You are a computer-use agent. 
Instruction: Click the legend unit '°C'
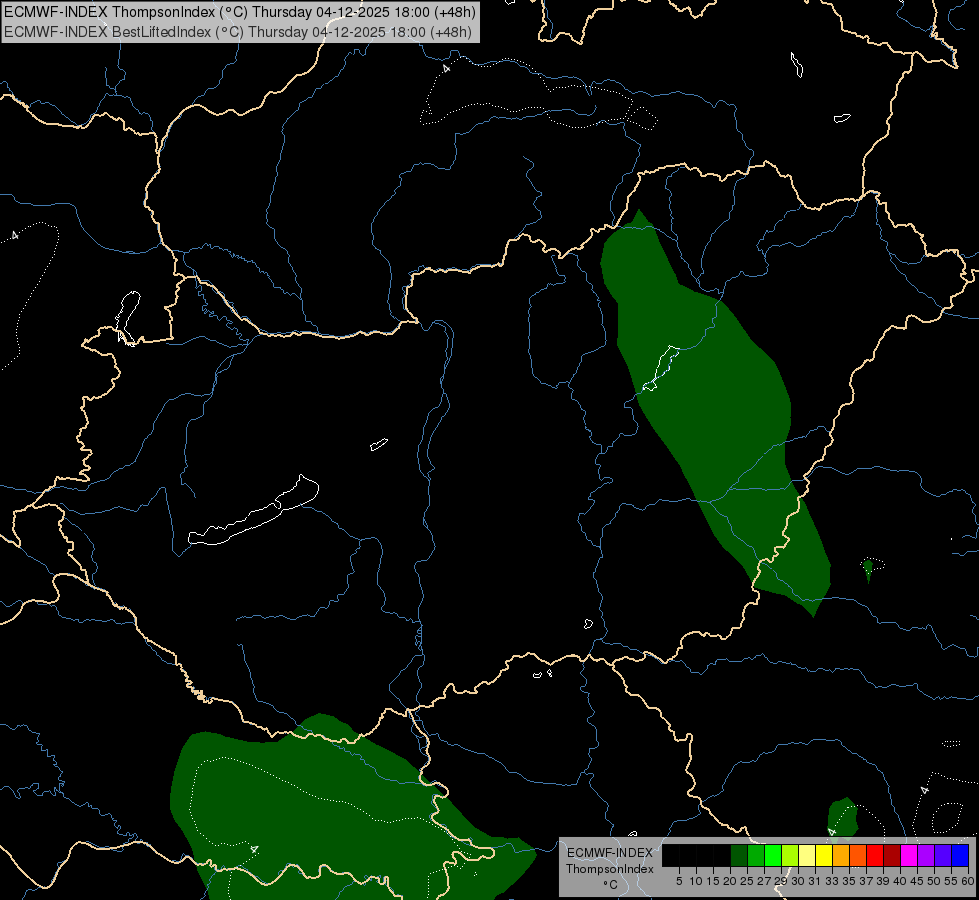pyautogui.click(x=611, y=885)
